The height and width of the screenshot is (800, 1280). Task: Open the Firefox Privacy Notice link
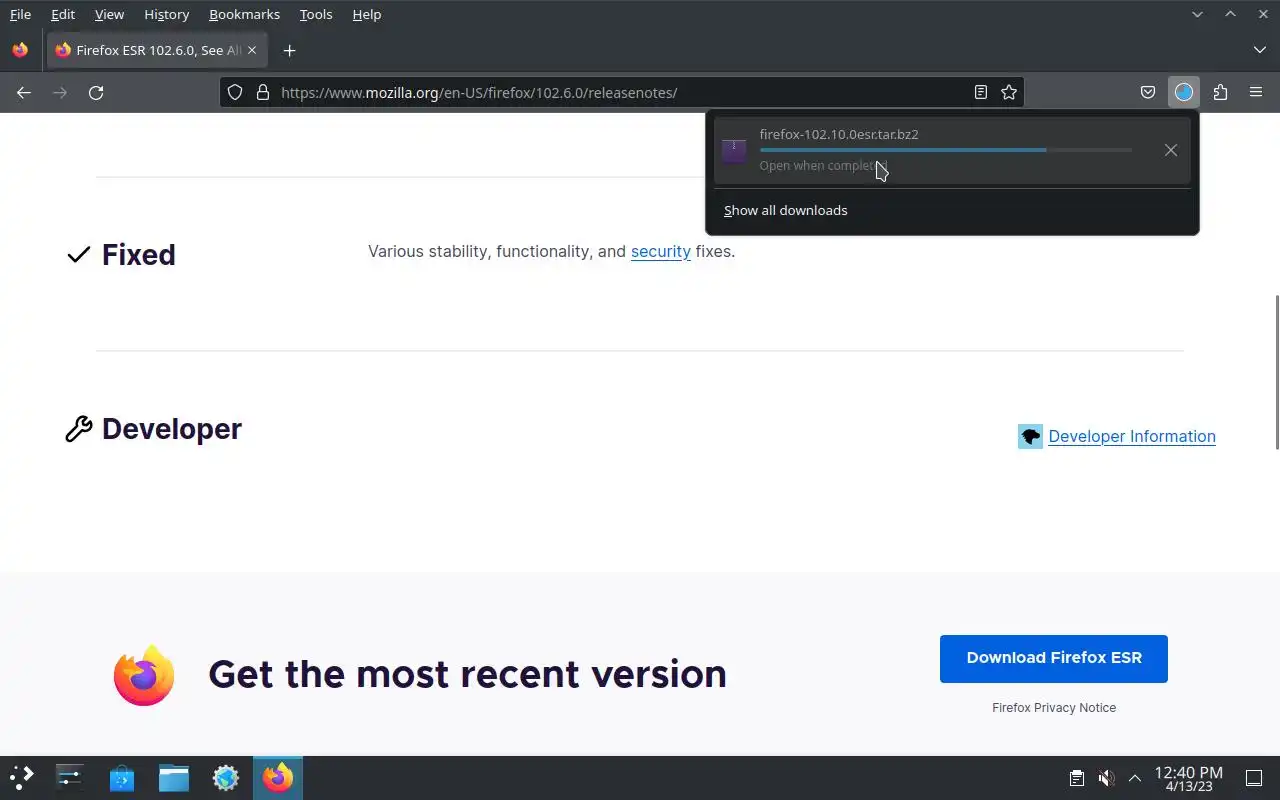1054,707
